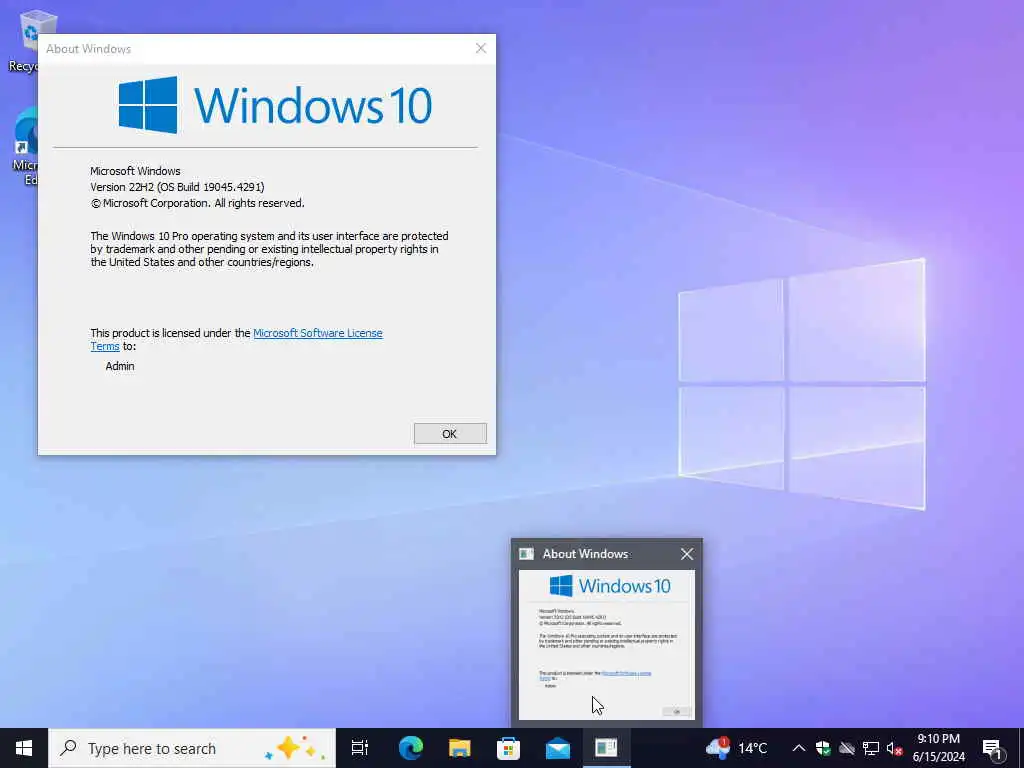
Task: Click the 'Microsoft Windows' text line
Action: pyautogui.click(x=135, y=171)
